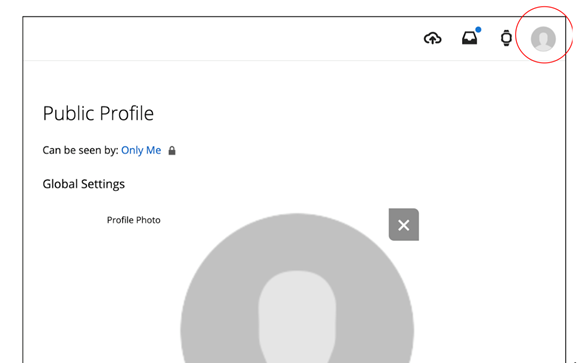
Task: Click the tray shape of inbox icon
Action: (x=469, y=39)
